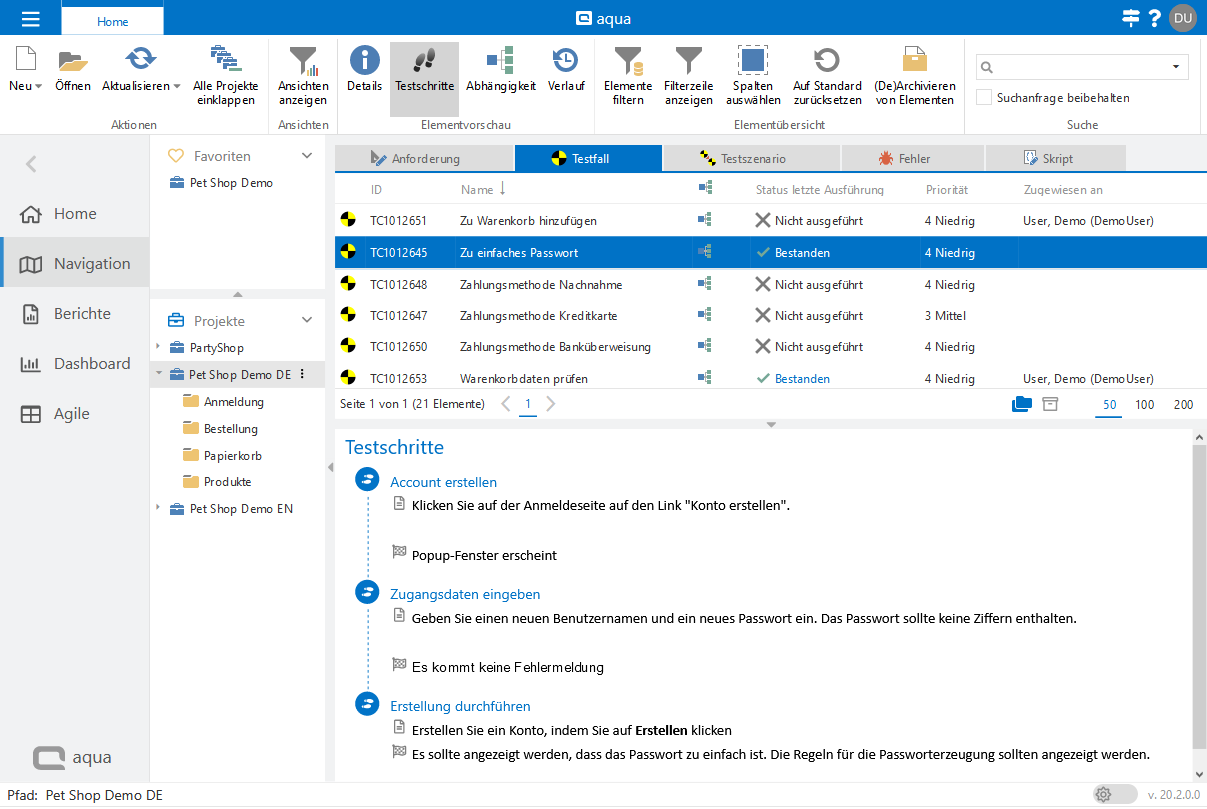The height and width of the screenshot is (809, 1207).
Task: Expand the PartyShop project tree node
Action: click(x=158, y=347)
